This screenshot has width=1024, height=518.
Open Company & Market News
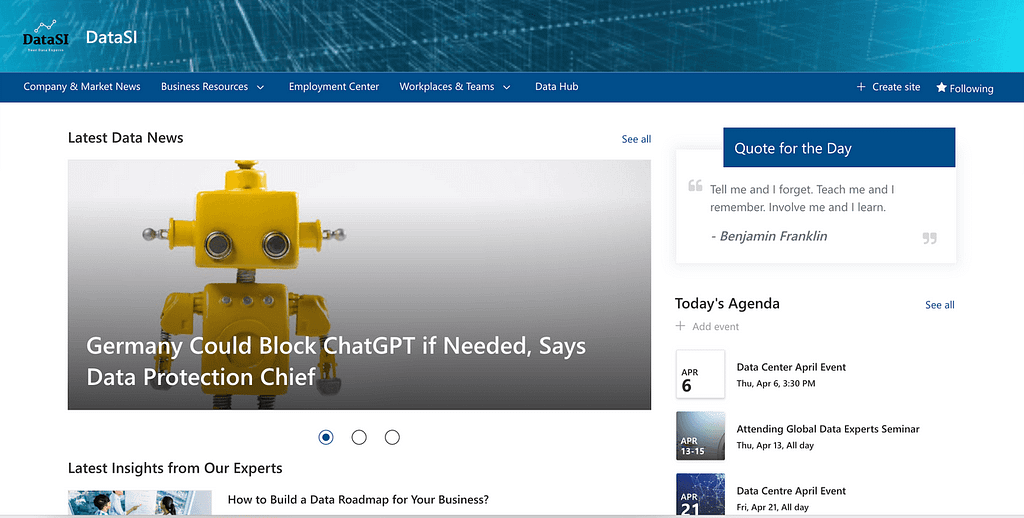82,86
